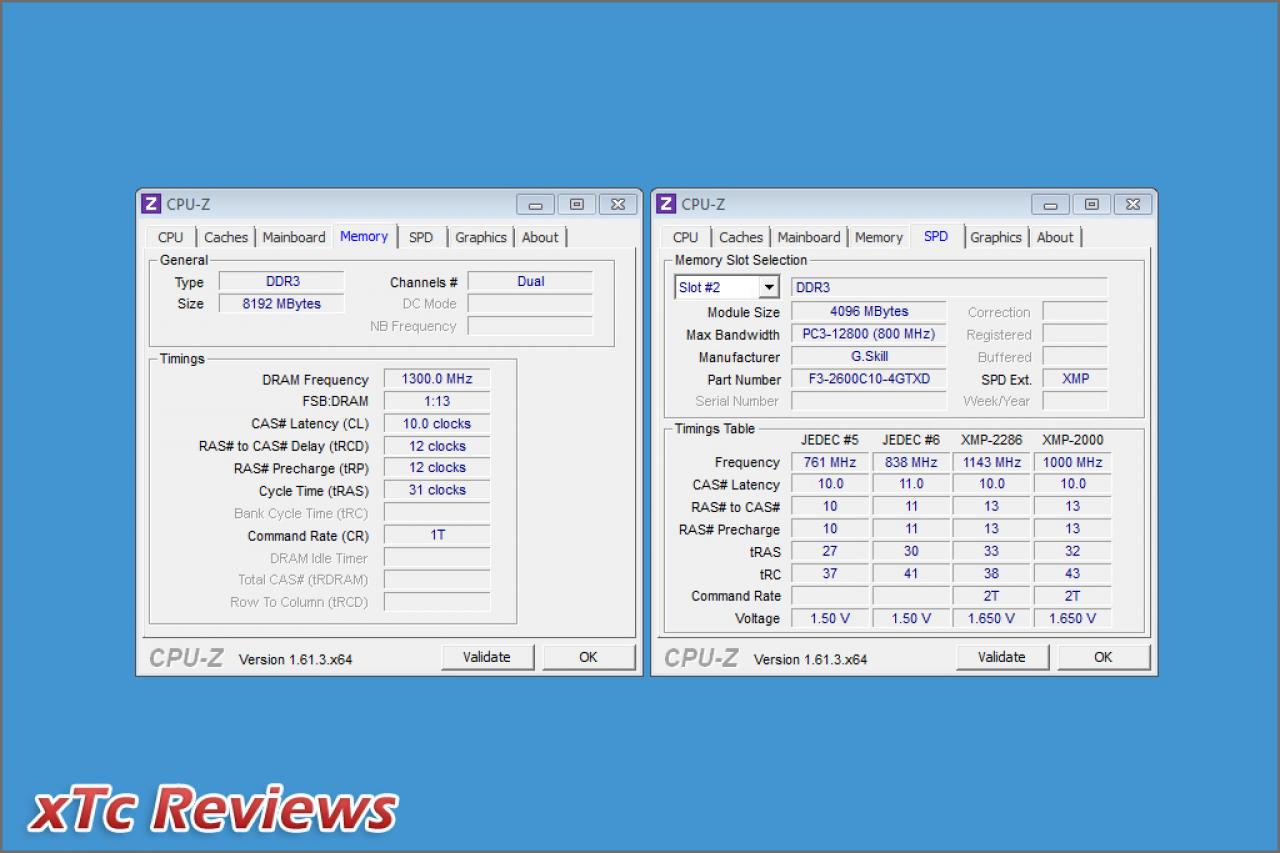Viewport: 1280px width, 853px height.
Task: Click the DDR3 field beside Slot #2
Action: point(949,287)
